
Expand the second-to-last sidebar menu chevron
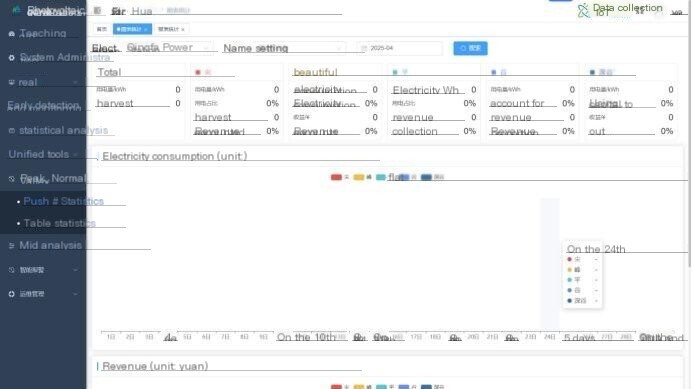coord(75,270)
